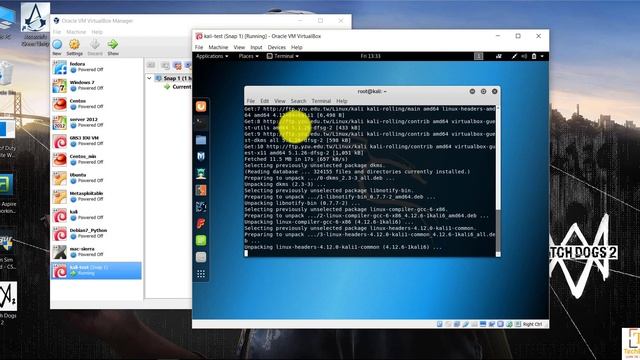Open Firefox from the Kali dock
The height and width of the screenshot is (360, 640).
point(201,107)
